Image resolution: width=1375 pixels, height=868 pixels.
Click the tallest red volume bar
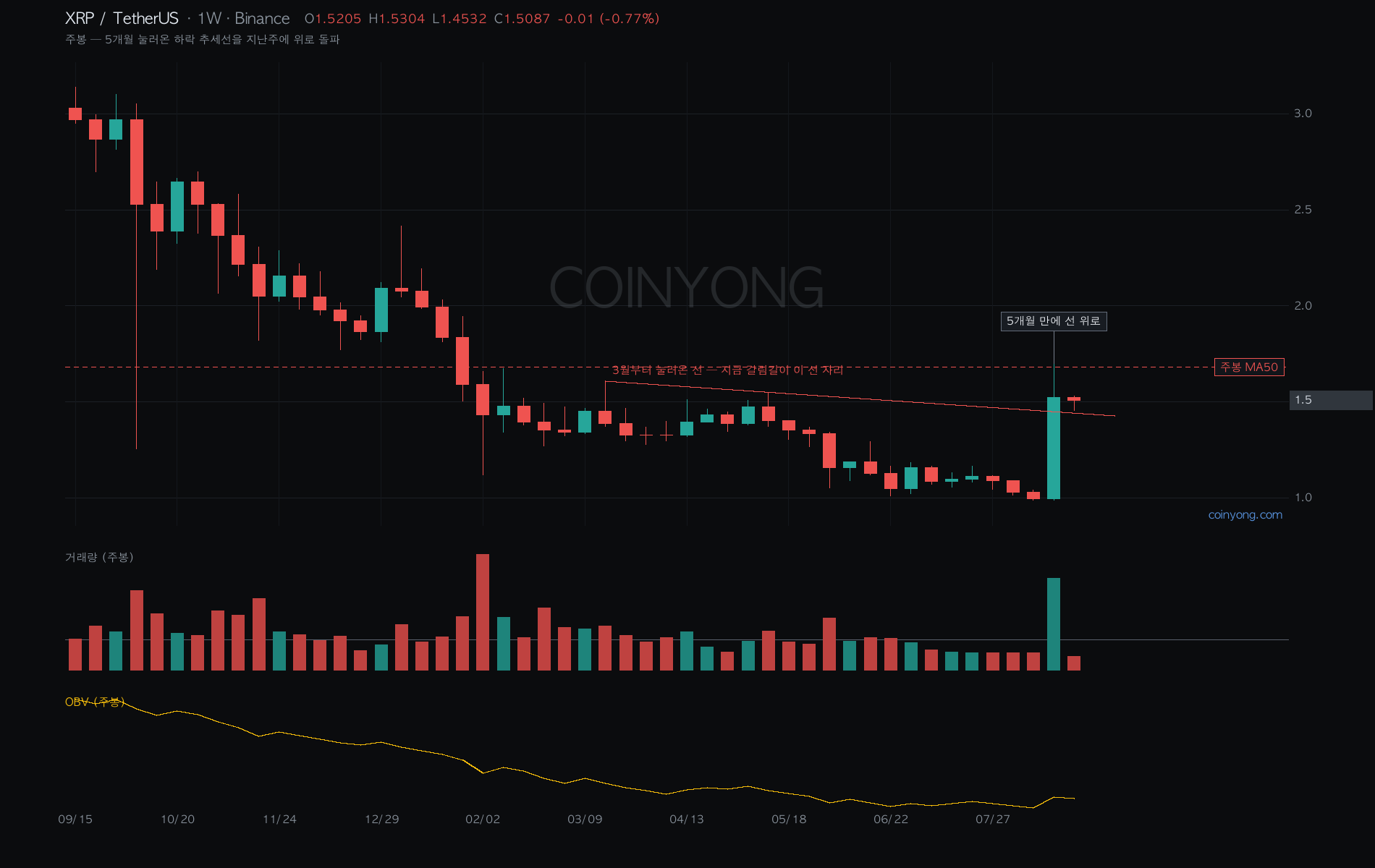pos(483,612)
